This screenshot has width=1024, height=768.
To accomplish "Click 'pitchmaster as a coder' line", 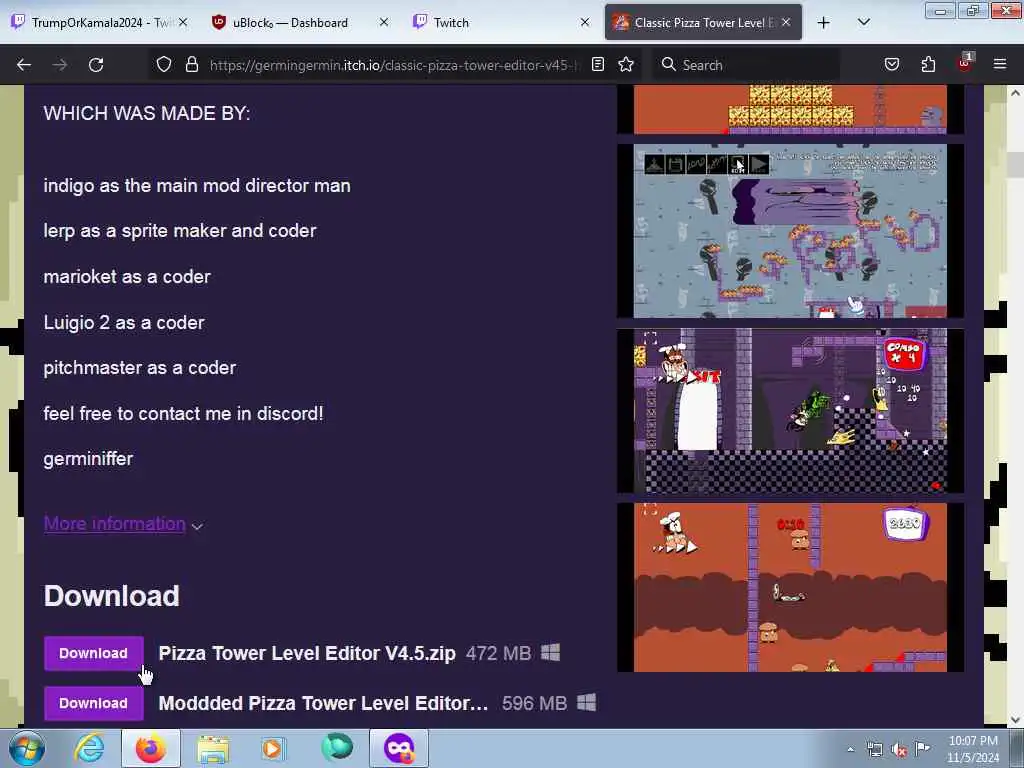I will tap(140, 368).
